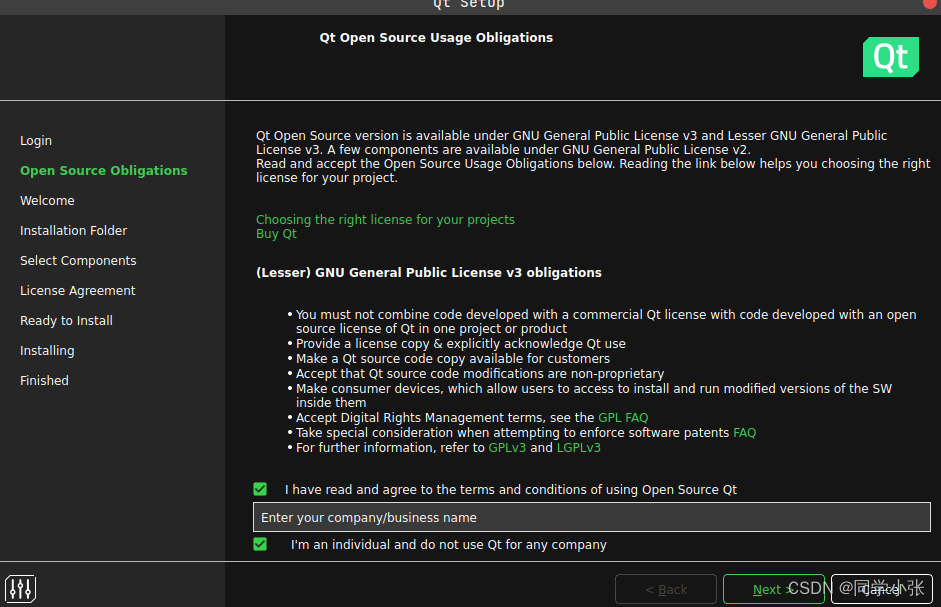Select the Installation Folder step
941x607 pixels.
click(x=73, y=231)
